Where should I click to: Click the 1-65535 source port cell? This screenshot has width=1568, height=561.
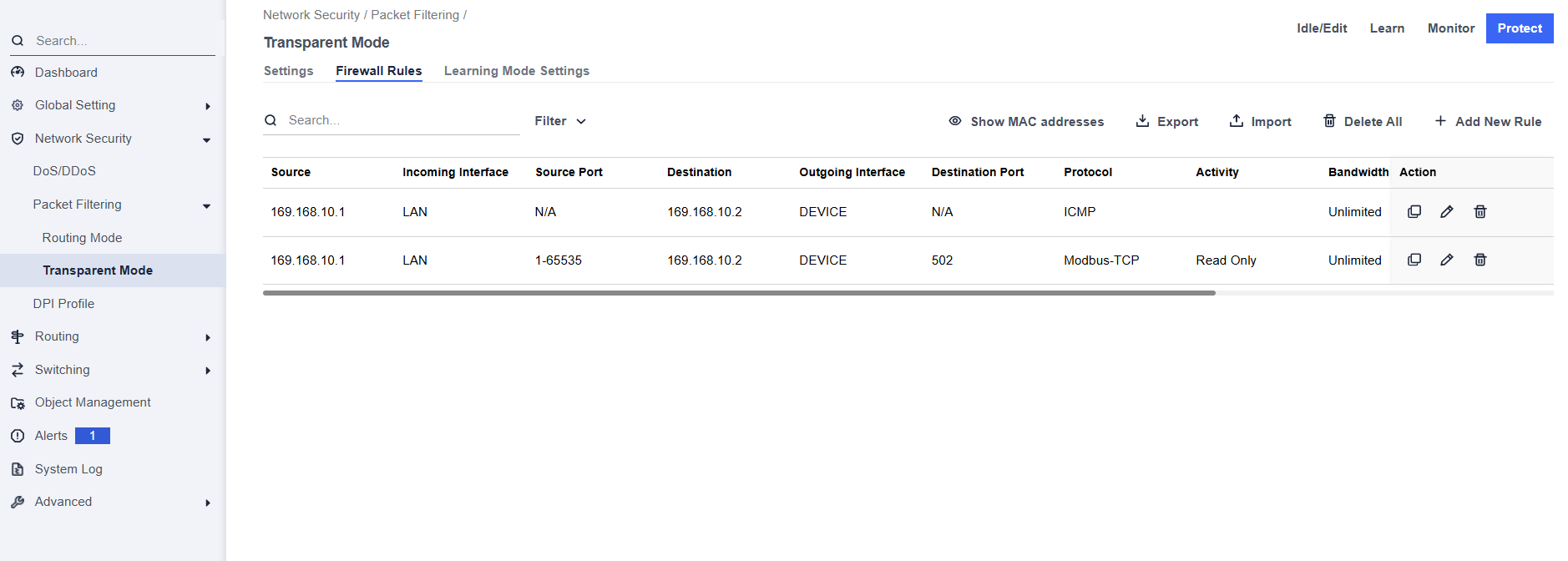[559, 260]
